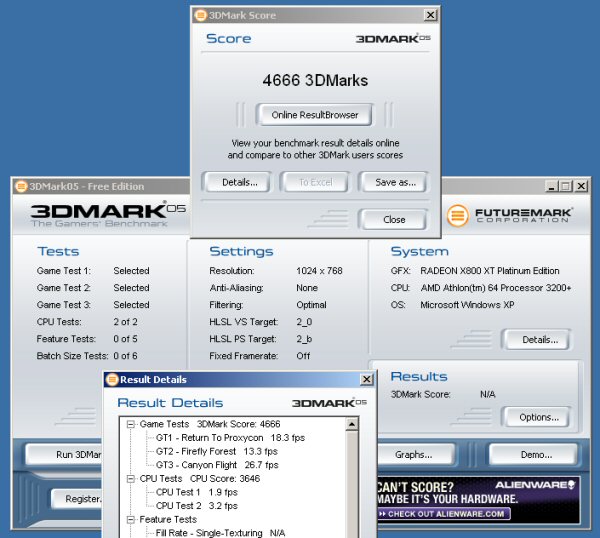600x538 pixels.
Task: Click the AMD Athlon 64 Processor 3200+ text
Action: coord(496,288)
